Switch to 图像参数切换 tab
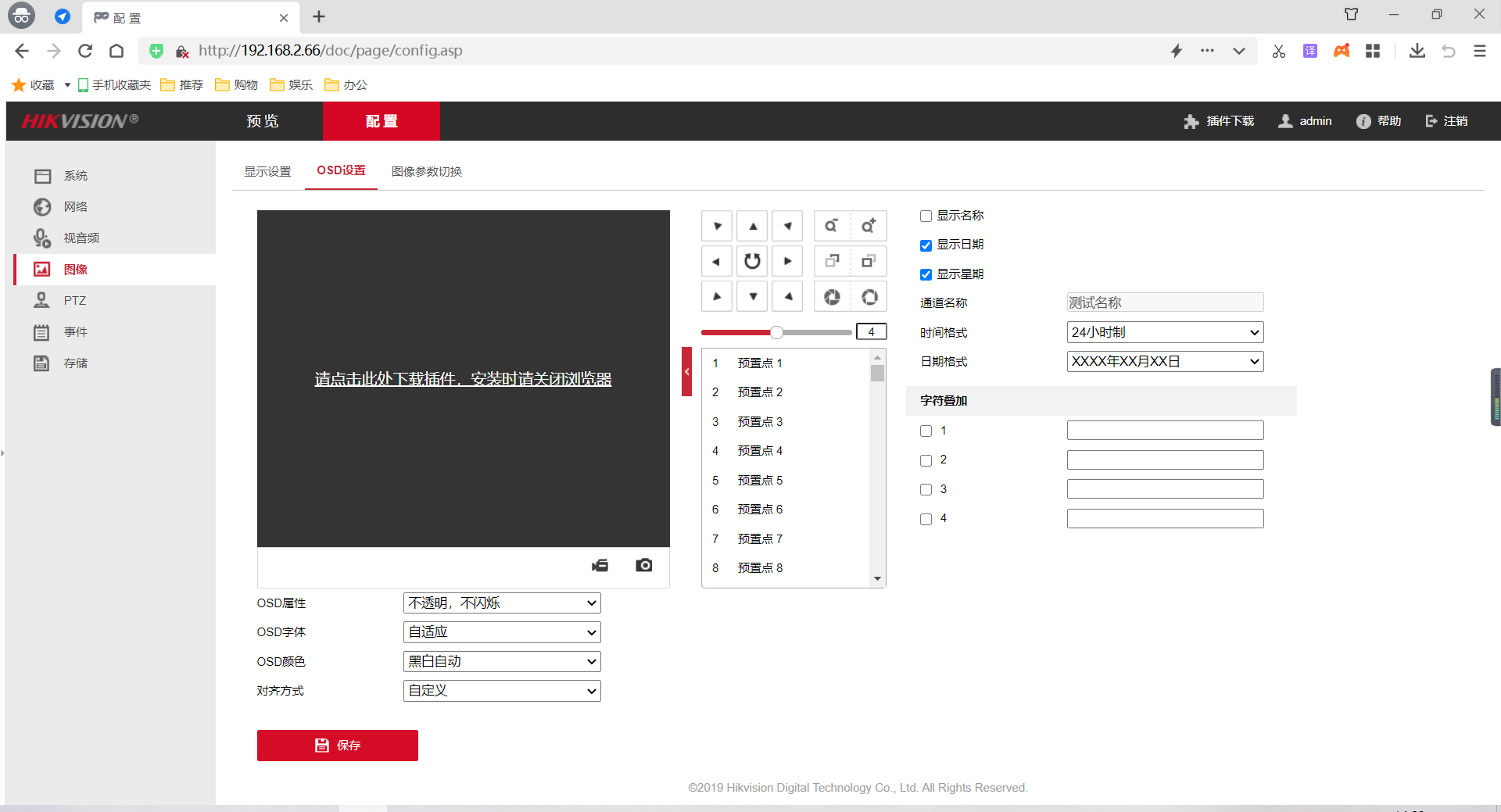The image size is (1501, 812). 427,171
